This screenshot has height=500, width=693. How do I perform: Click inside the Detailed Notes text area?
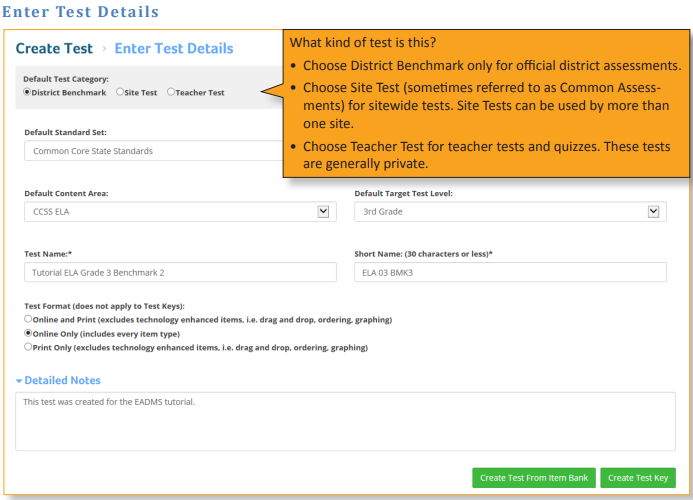[x=346, y=421]
